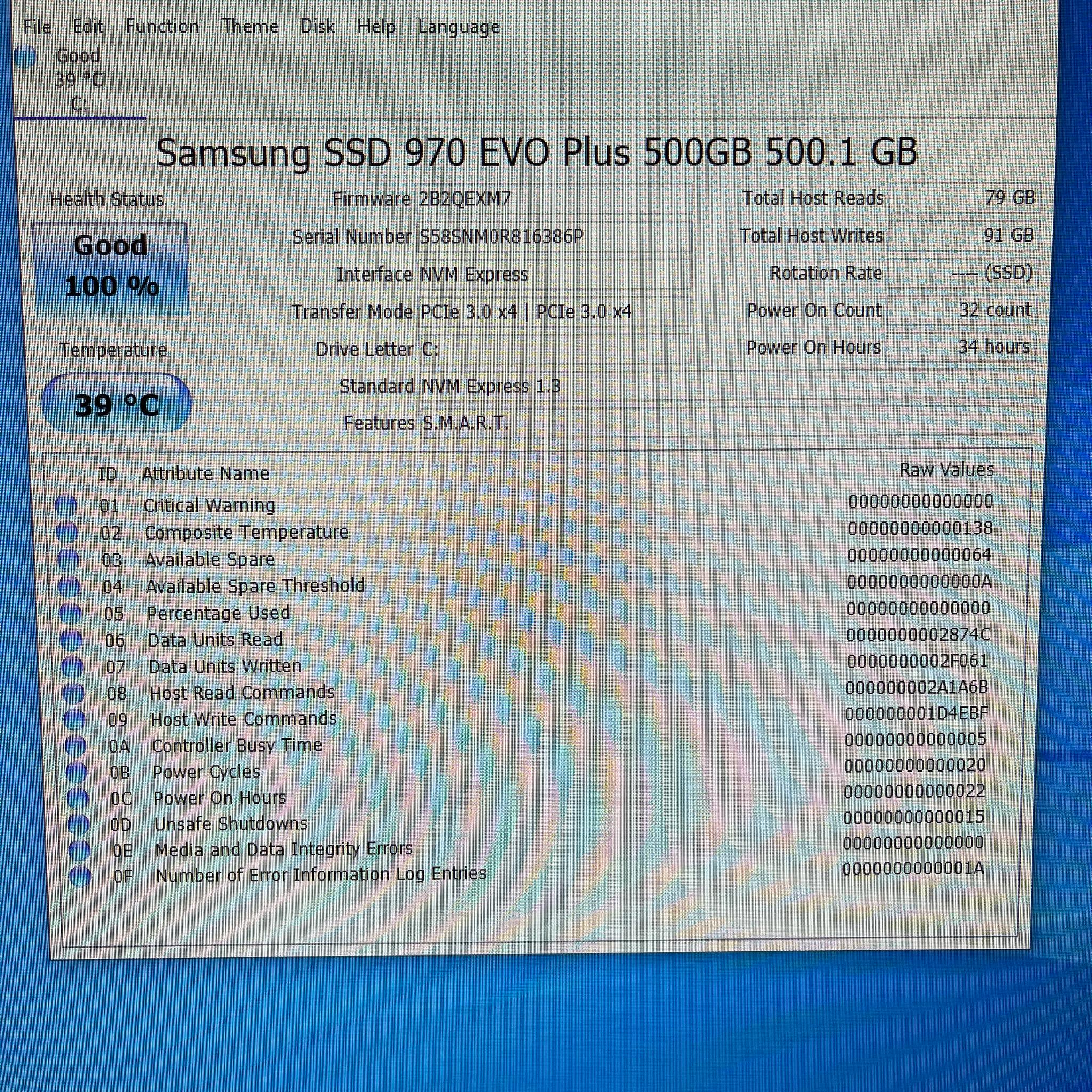Click the Serial Number field S58SNM0R816386P
Screen dimensions: 1092x1092
[554, 236]
